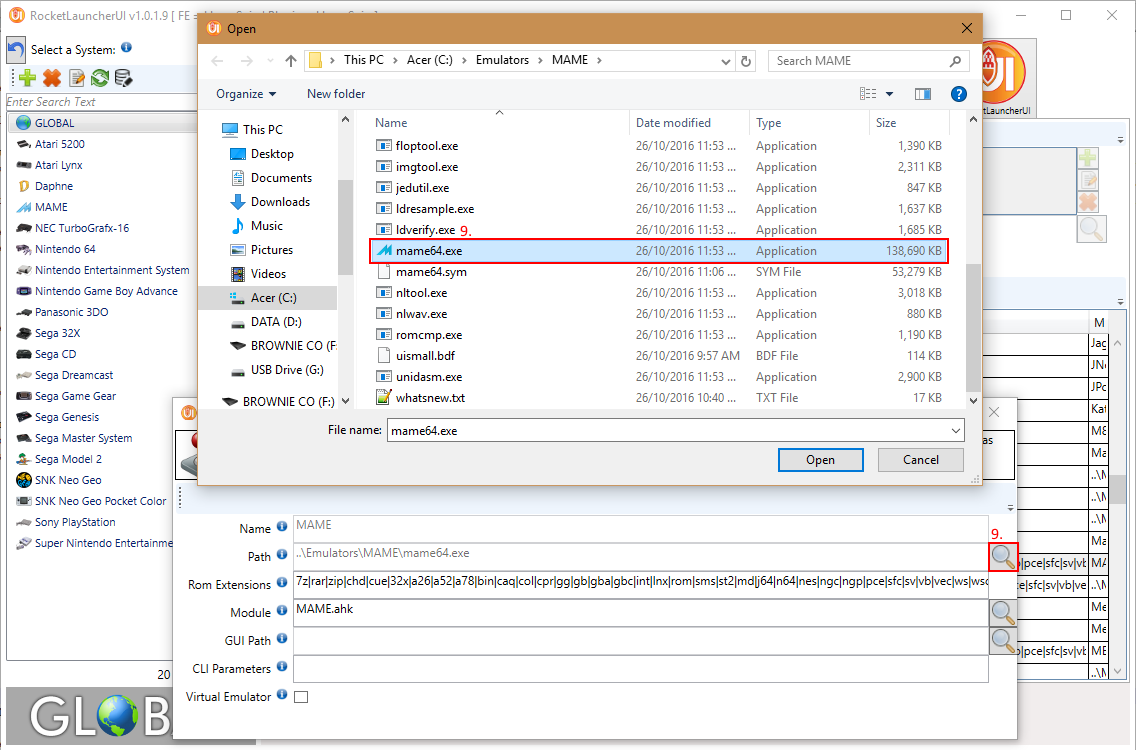Open the view options dropdown arrow
Viewport: 1136px width, 750px height.
[x=890, y=94]
